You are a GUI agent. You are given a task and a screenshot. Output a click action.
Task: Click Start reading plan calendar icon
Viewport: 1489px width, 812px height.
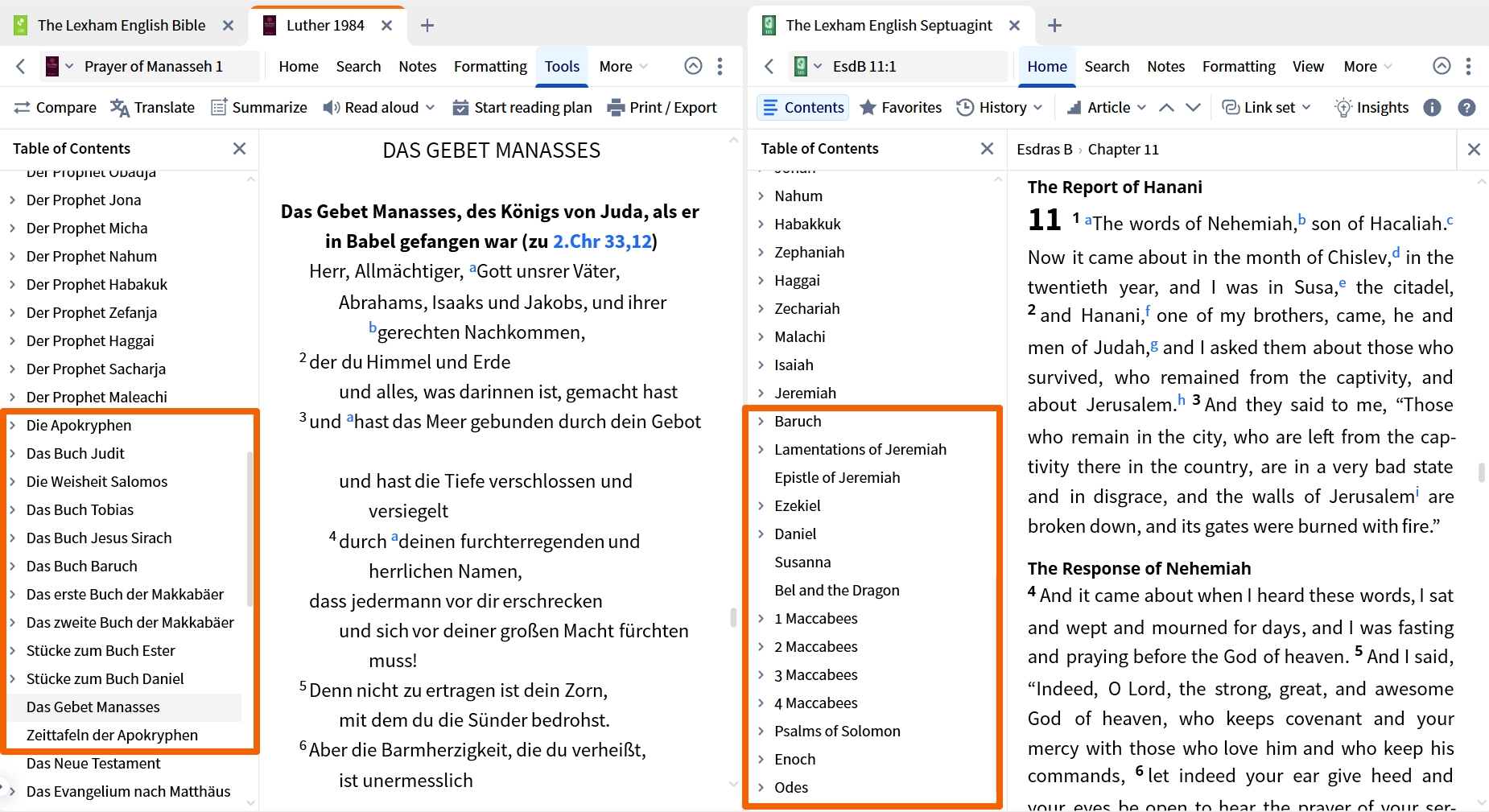pos(460,108)
